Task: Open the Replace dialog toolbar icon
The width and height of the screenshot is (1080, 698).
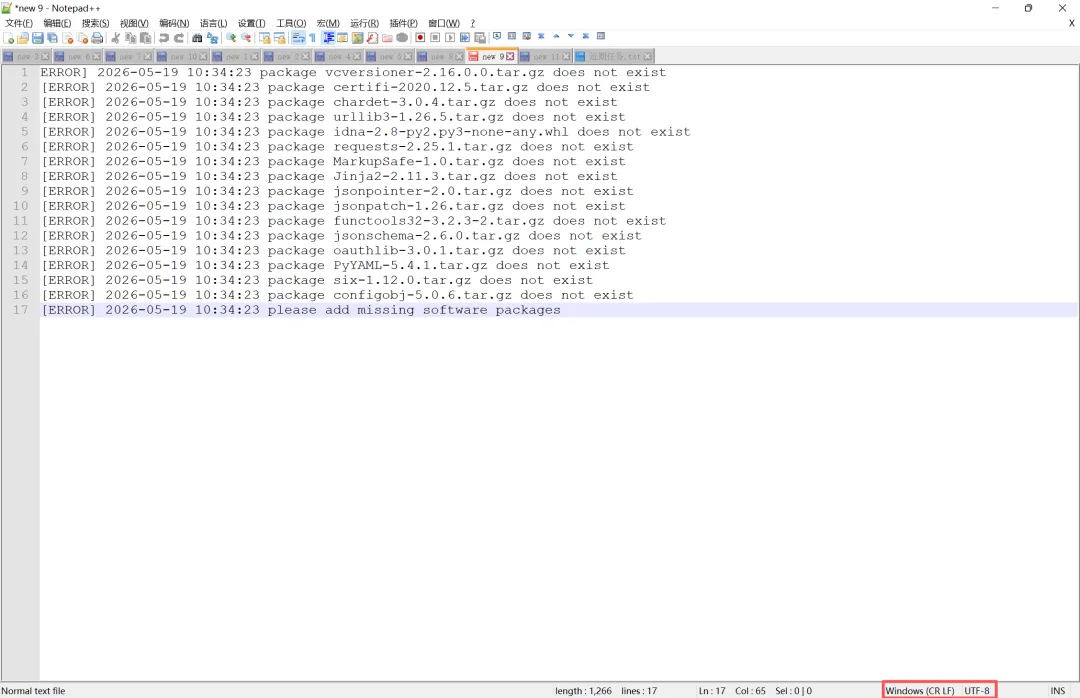Action: pyautogui.click(x=212, y=38)
